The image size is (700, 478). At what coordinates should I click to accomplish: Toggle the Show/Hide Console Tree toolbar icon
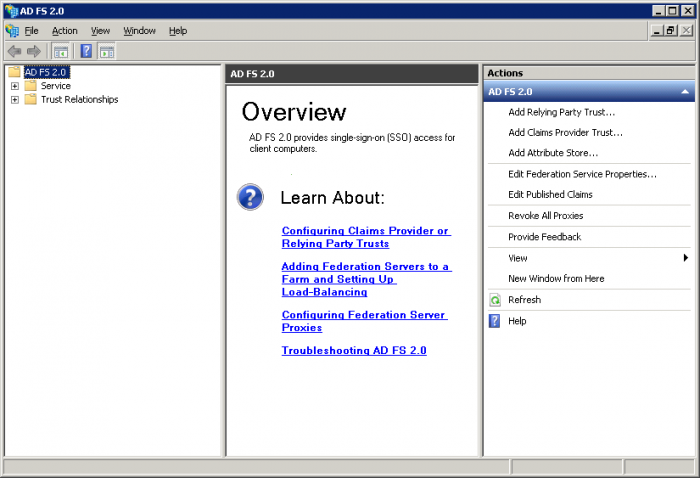click(61, 51)
